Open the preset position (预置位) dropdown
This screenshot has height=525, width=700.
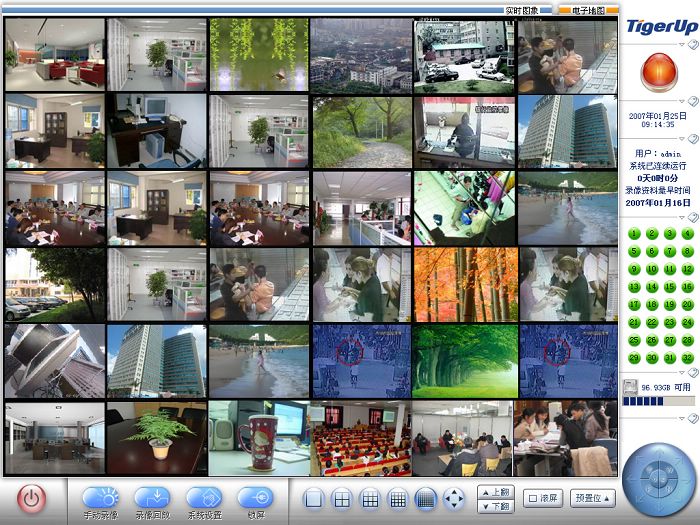(593, 498)
